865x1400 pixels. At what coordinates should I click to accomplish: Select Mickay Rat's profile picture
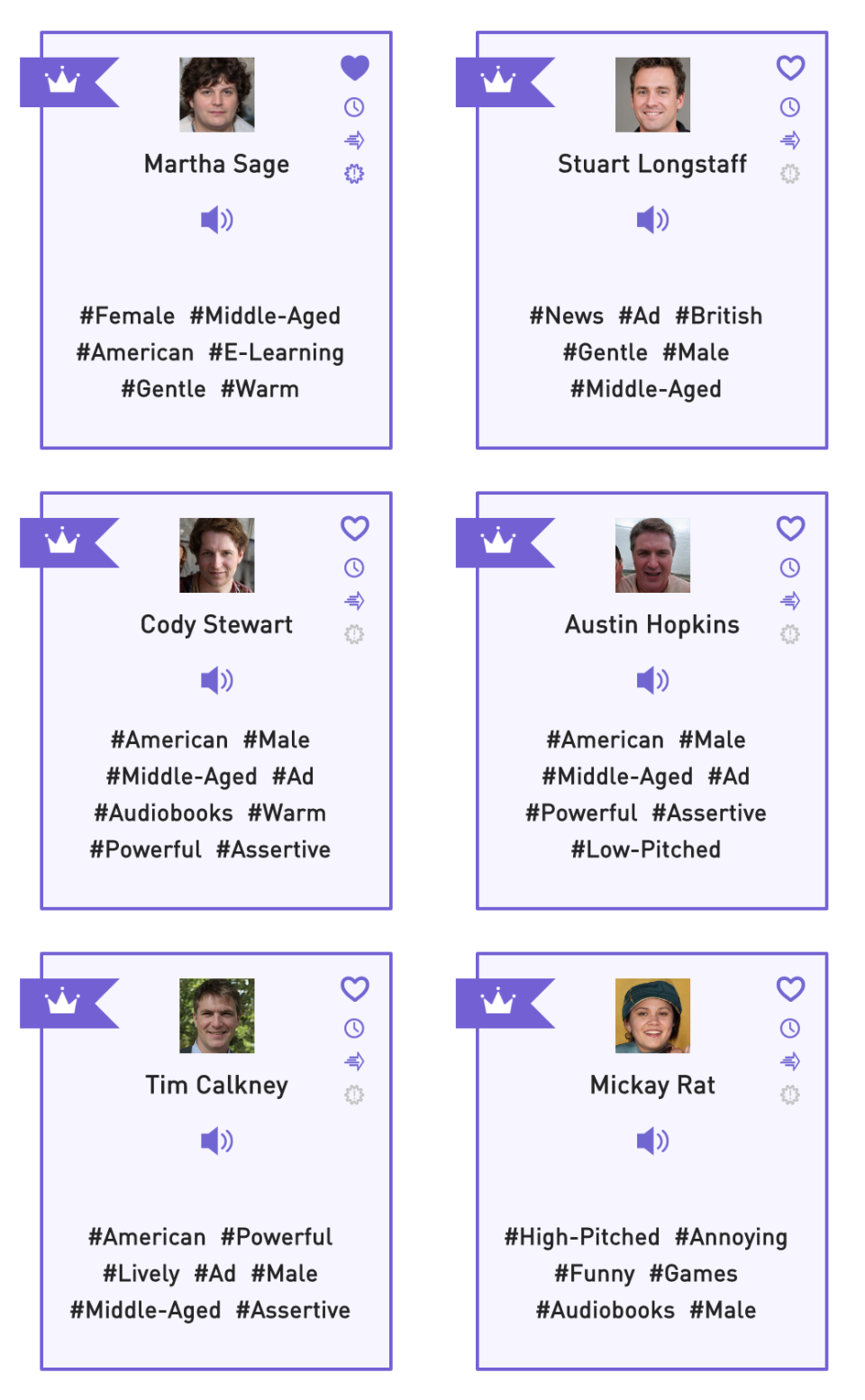652,1015
